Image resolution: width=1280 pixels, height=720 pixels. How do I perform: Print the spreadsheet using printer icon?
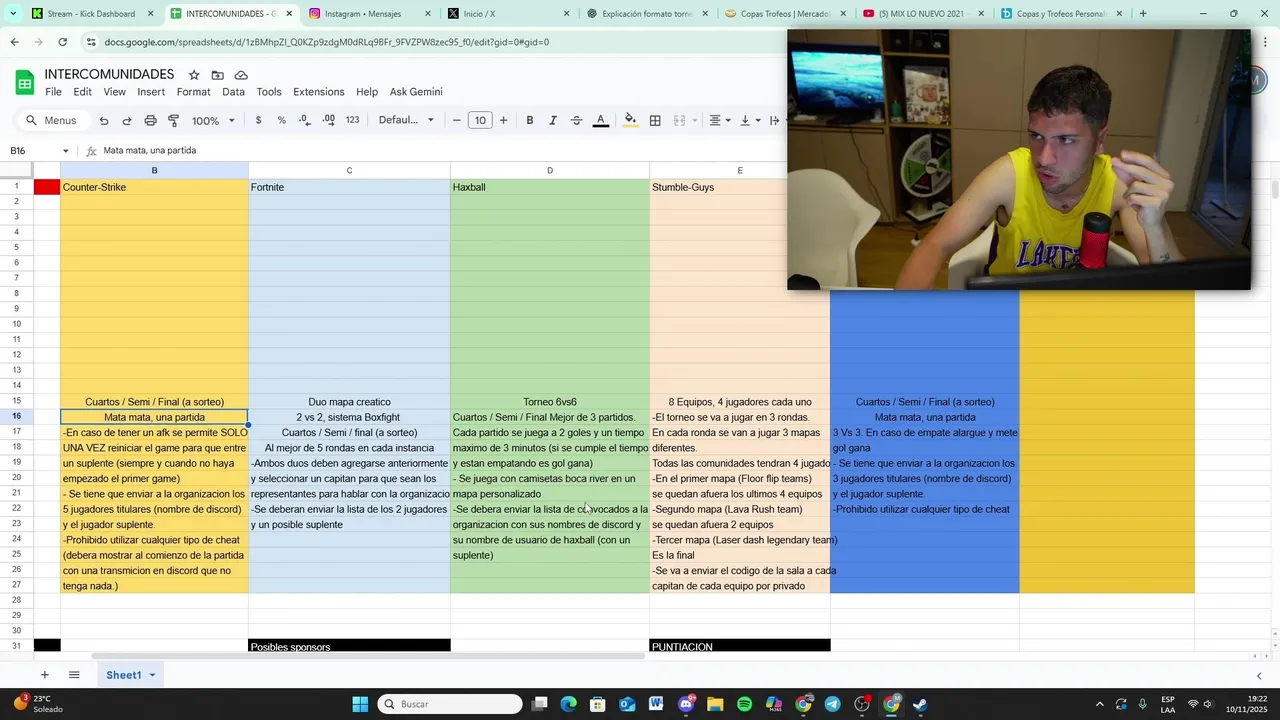(150, 120)
